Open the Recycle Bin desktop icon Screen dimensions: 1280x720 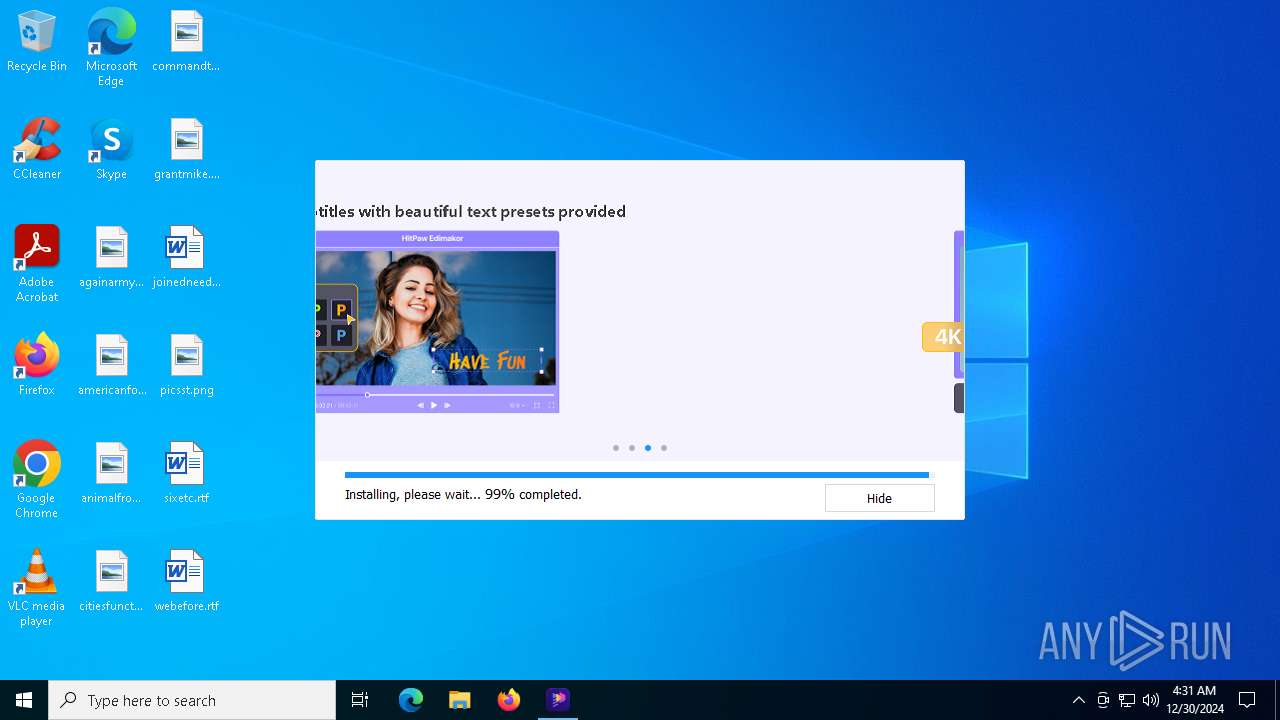(x=37, y=42)
